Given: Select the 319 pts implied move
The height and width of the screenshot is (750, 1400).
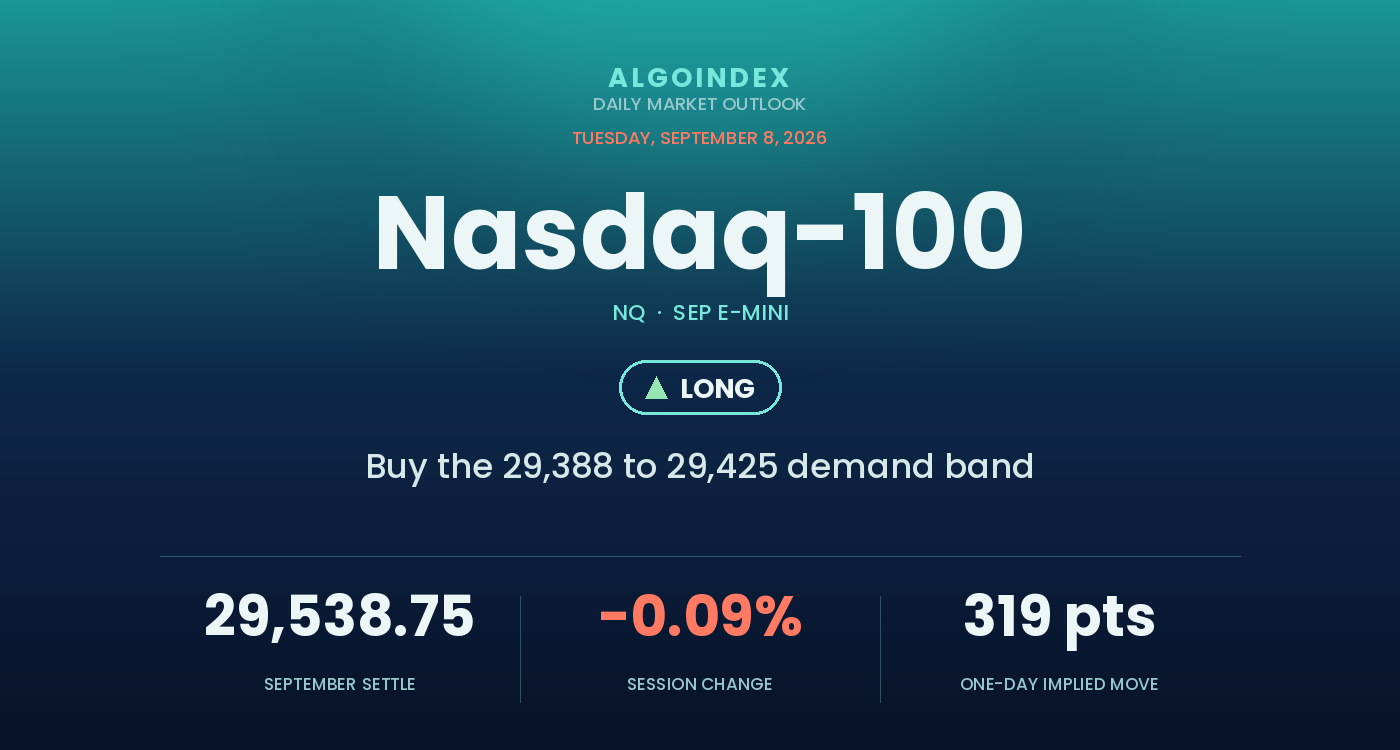Looking at the screenshot, I should [1060, 616].
